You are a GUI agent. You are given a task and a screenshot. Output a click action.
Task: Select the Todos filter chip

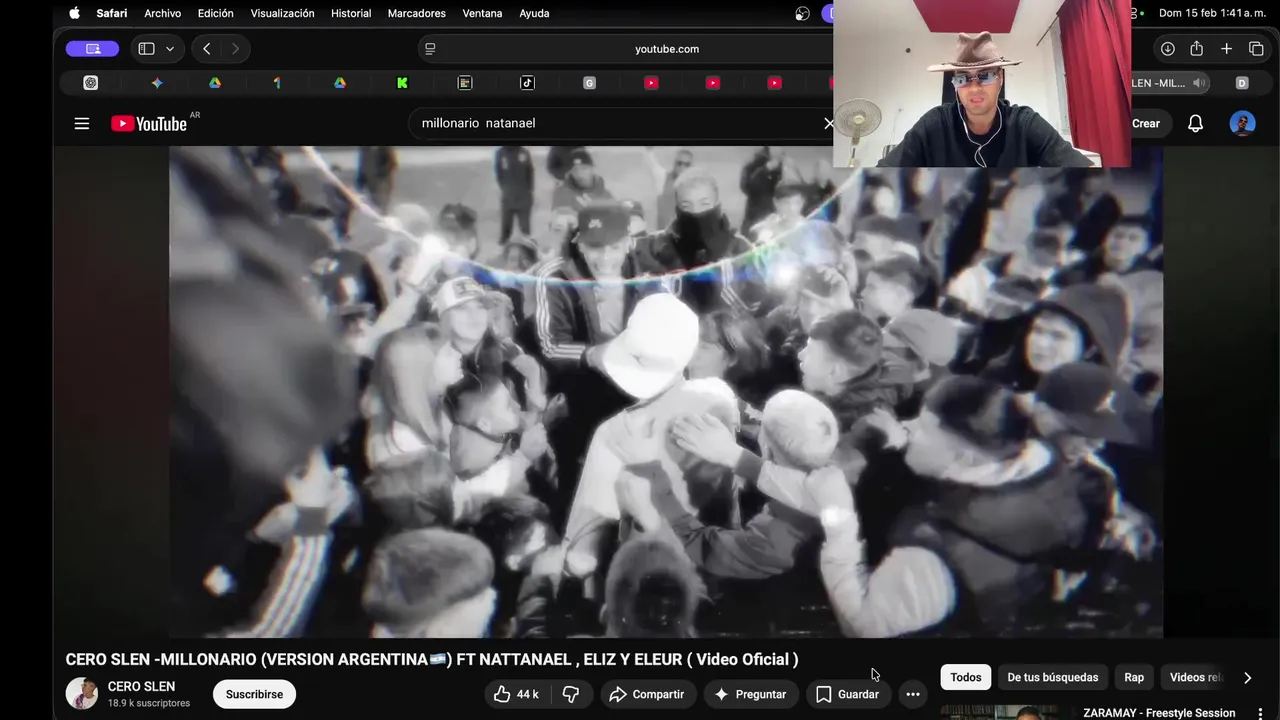tap(966, 677)
